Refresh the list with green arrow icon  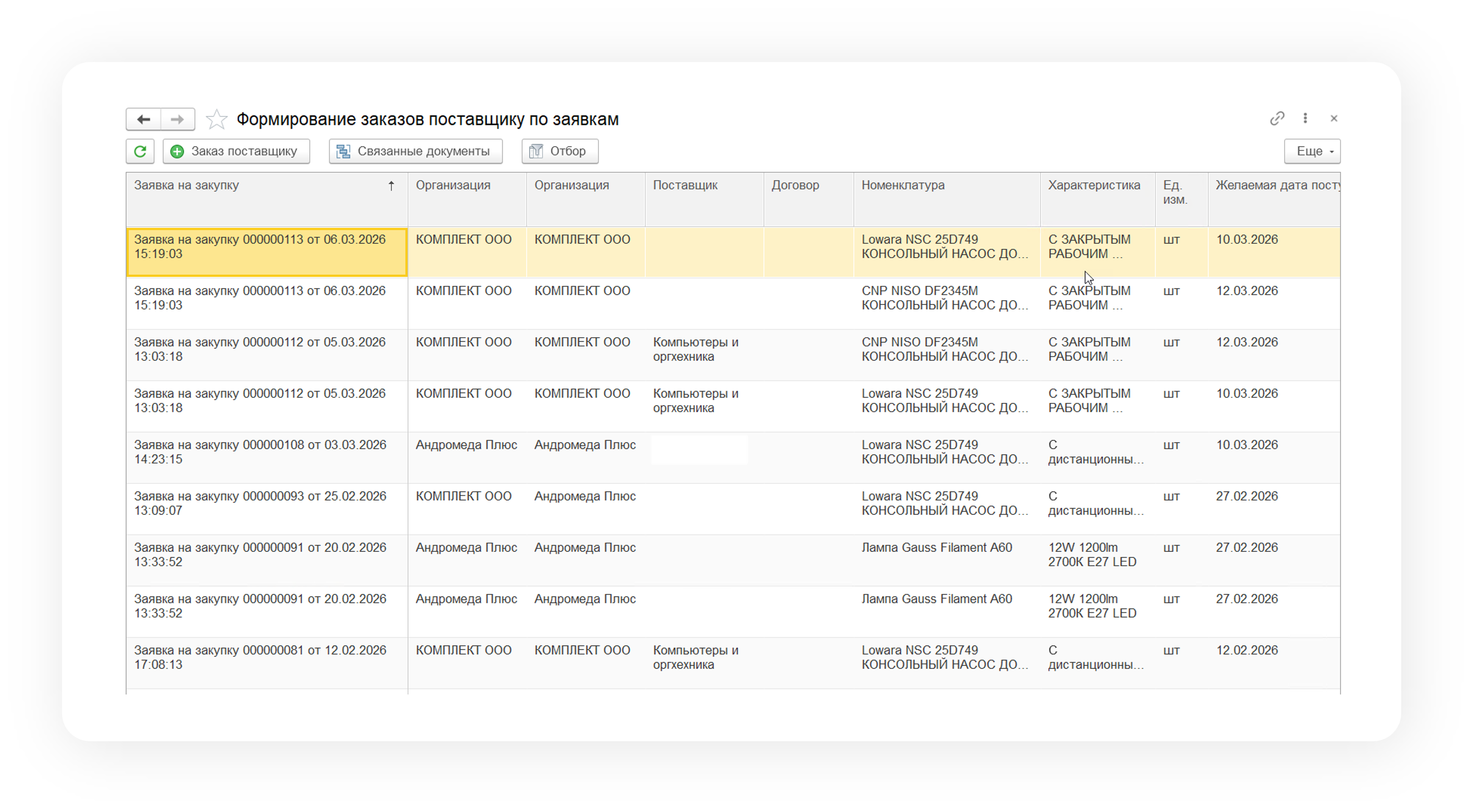pyautogui.click(x=140, y=151)
